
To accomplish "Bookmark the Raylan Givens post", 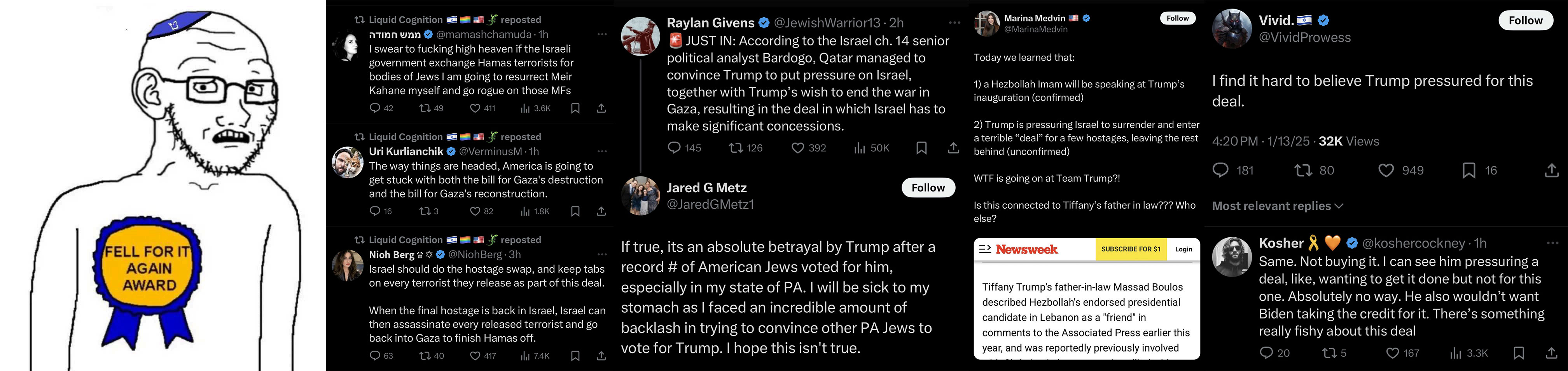I will point(921,148).
